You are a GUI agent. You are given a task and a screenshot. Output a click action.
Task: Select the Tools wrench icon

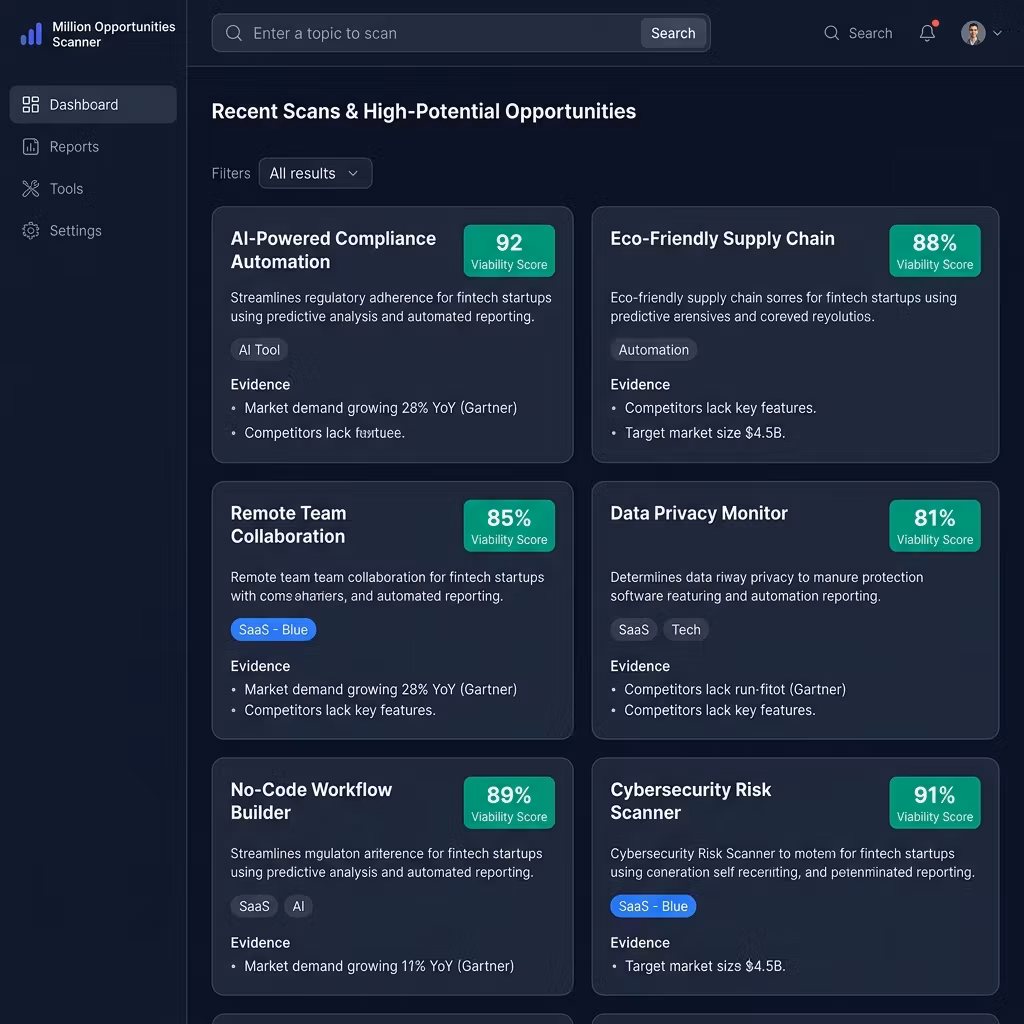[x=31, y=189]
